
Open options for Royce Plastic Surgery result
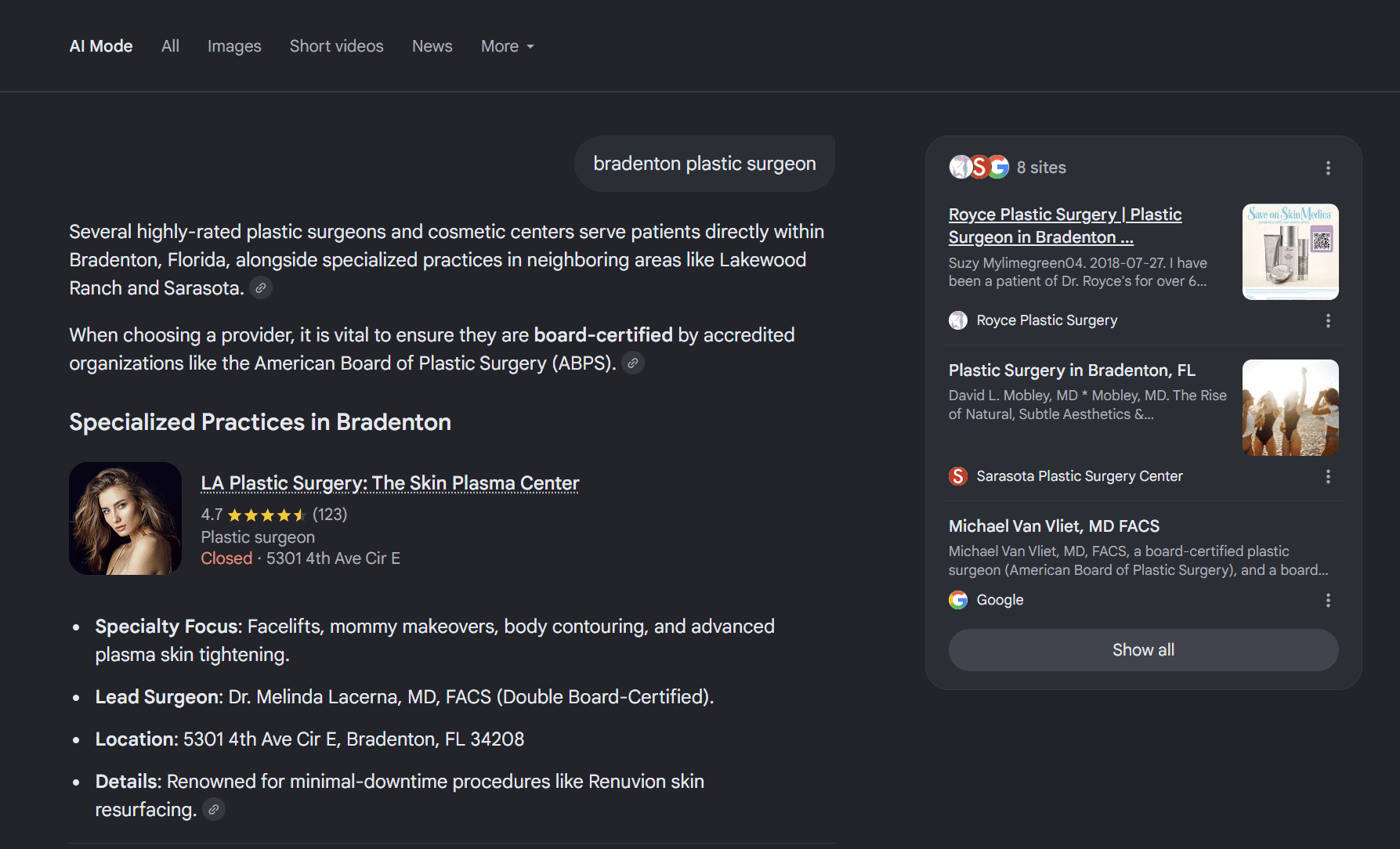click(1328, 320)
